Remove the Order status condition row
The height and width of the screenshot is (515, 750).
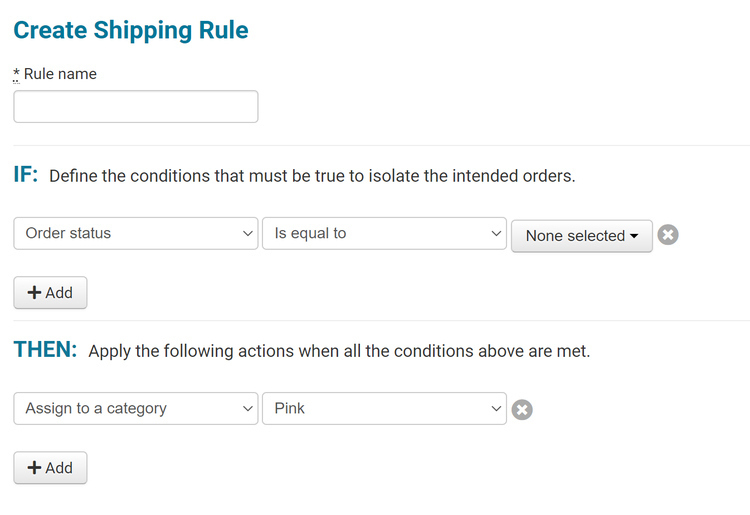coord(668,235)
